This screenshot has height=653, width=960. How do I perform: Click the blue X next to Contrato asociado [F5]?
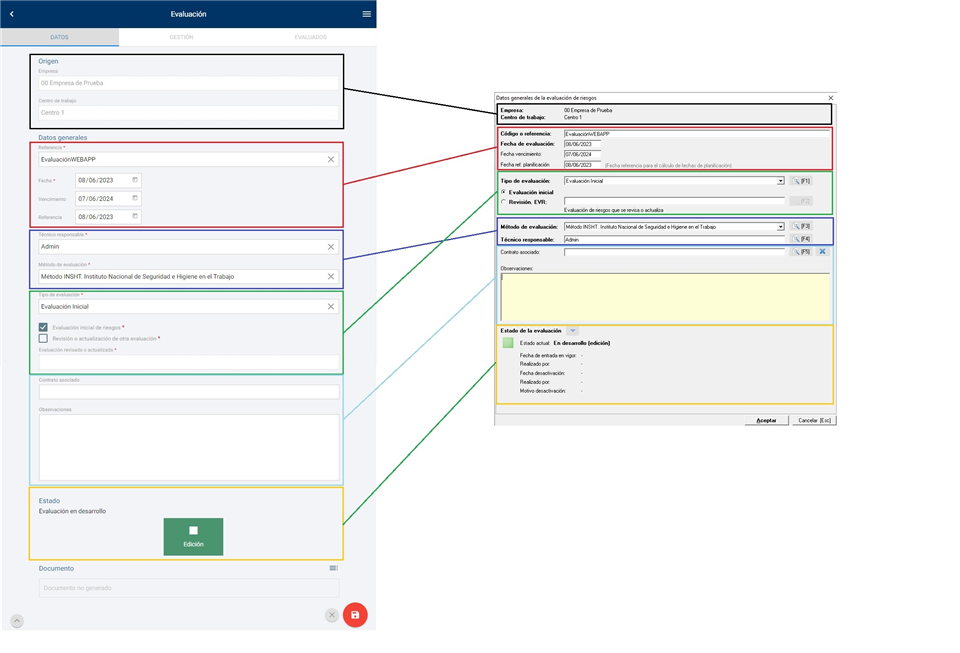click(822, 252)
